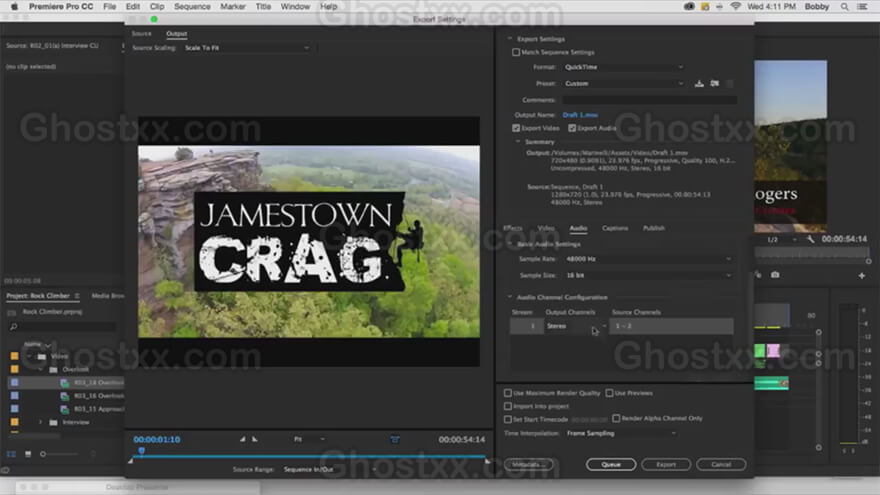Screen dimensions: 880x495
Task: Click the Delete Preset icon
Action: [x=730, y=84]
